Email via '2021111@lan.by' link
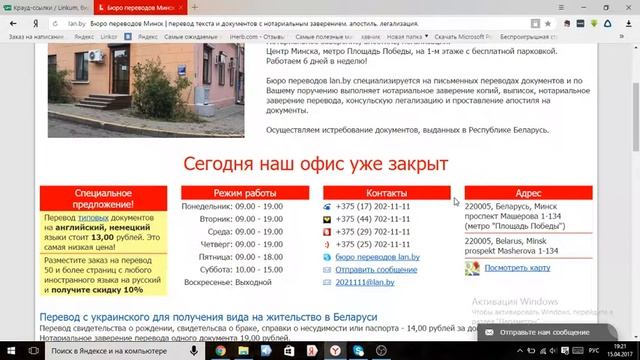The image size is (640, 360). (365, 282)
